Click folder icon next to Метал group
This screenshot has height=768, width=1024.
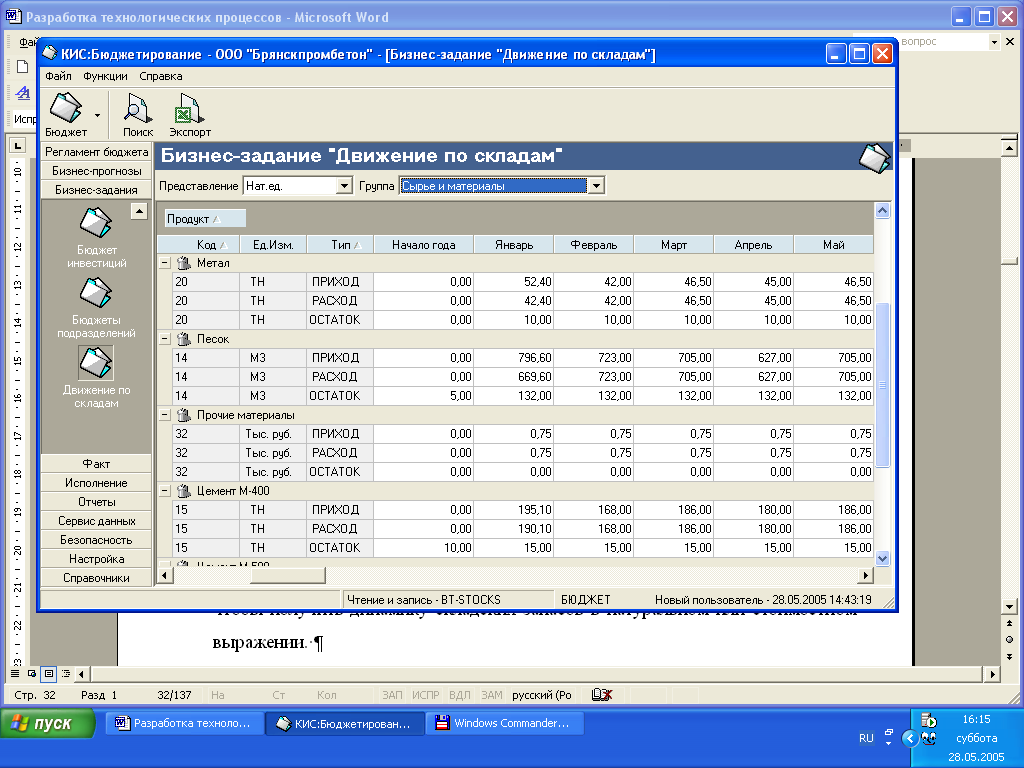coord(184,263)
